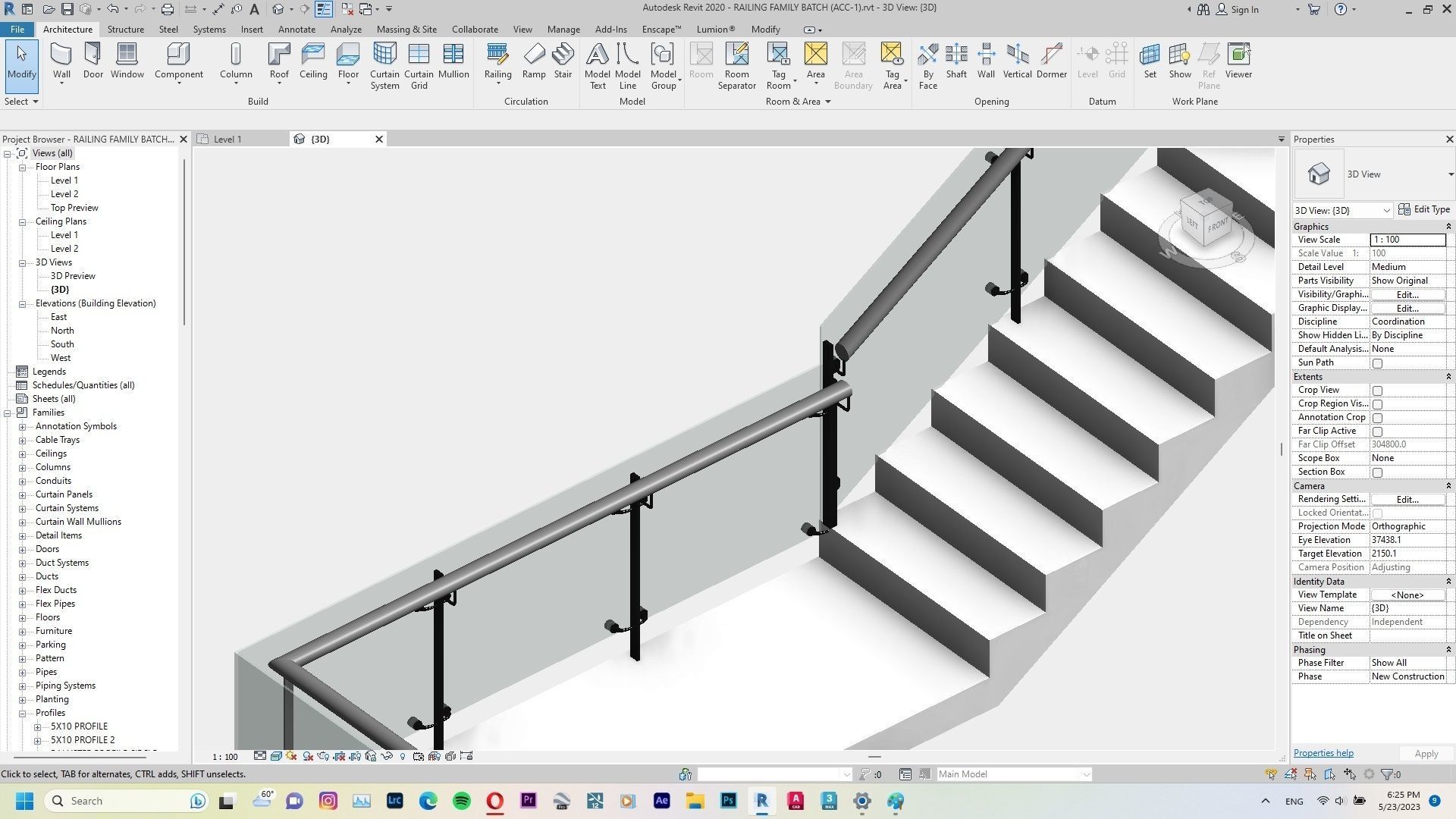1456x819 pixels.
Task: Expand the Profiles family category
Action: pos(24,712)
